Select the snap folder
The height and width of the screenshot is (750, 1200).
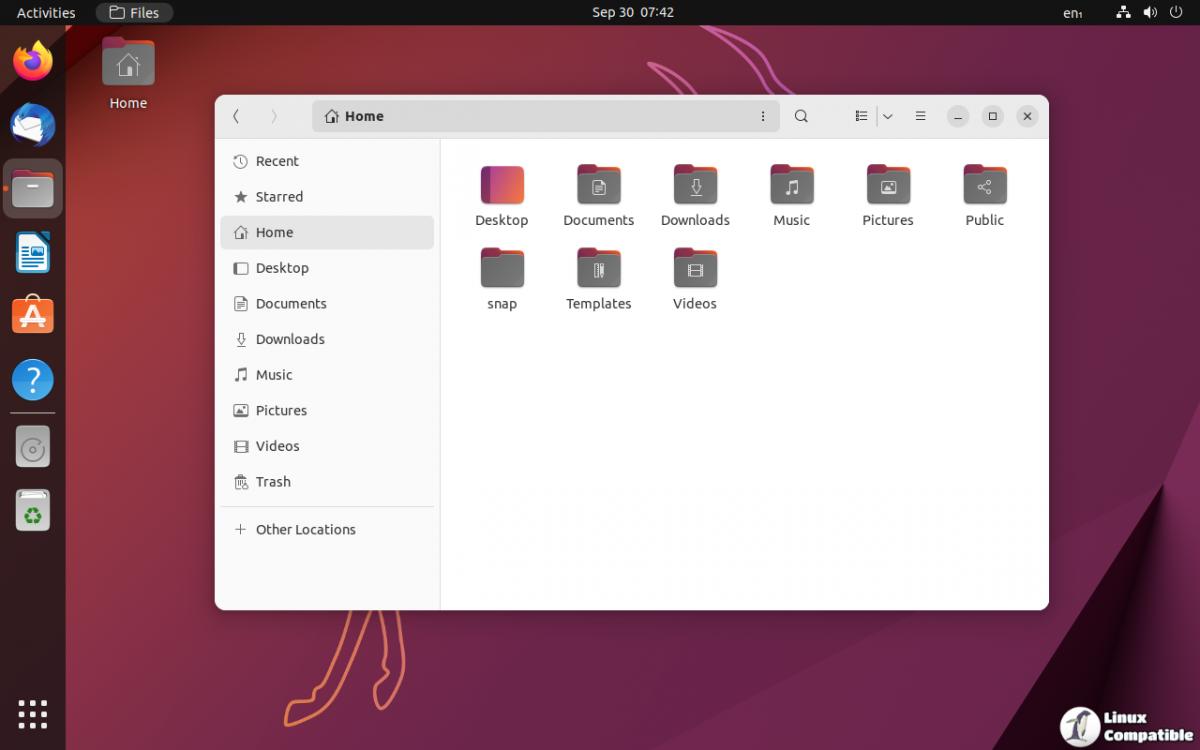[x=502, y=269]
